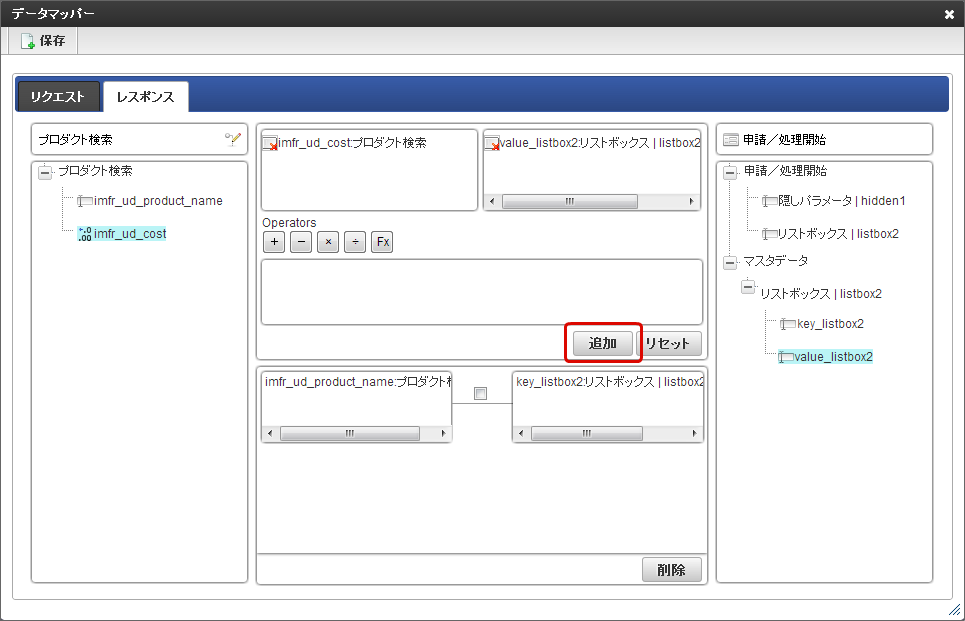965x621 pixels.
Task: Click the resize grip at dialog corner
Action: tap(955, 610)
